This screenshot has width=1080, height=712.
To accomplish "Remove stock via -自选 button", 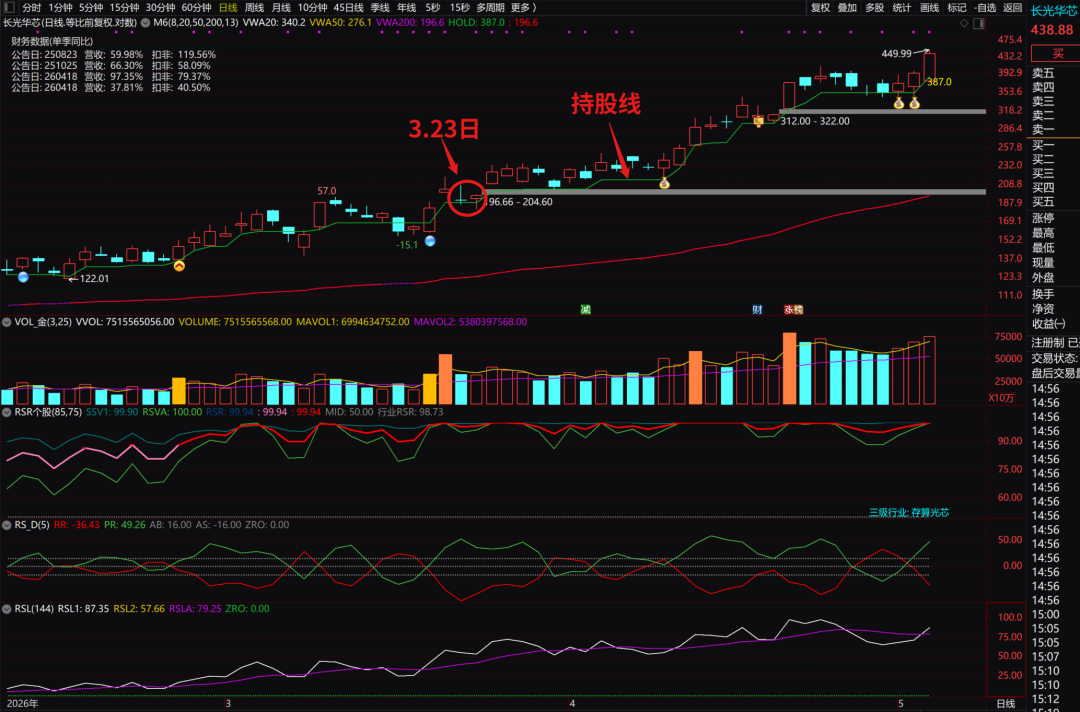I will click(985, 8).
